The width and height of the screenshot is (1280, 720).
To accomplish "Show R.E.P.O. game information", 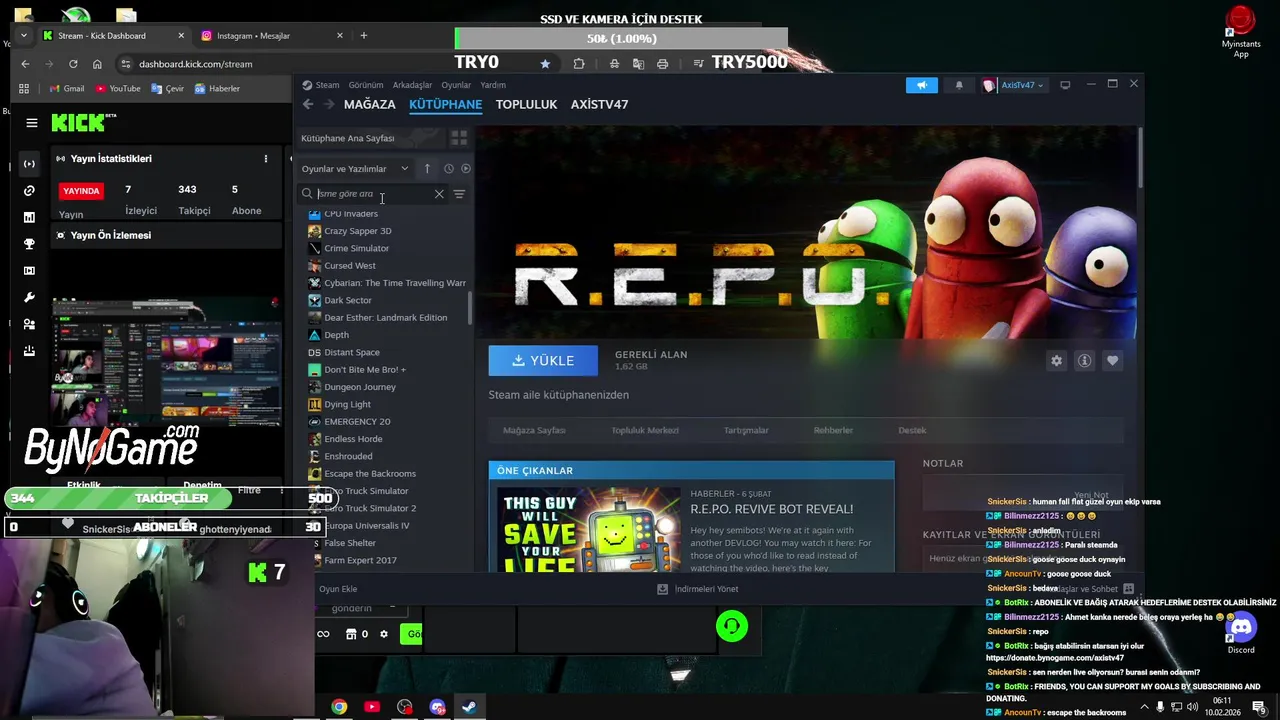I will (x=1084, y=361).
